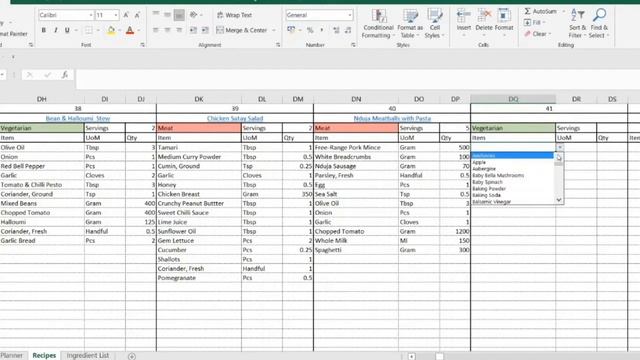The width and height of the screenshot is (640, 360).
Task: Use Format Painter
Action: click(13, 34)
